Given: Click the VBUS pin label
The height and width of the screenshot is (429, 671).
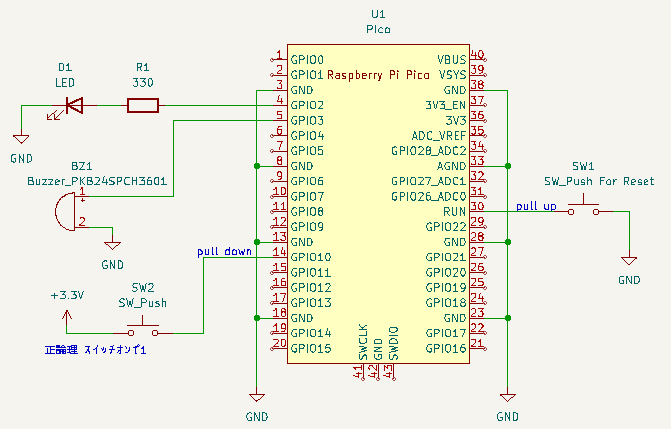Looking at the screenshot, I should pyautogui.click(x=452, y=60).
